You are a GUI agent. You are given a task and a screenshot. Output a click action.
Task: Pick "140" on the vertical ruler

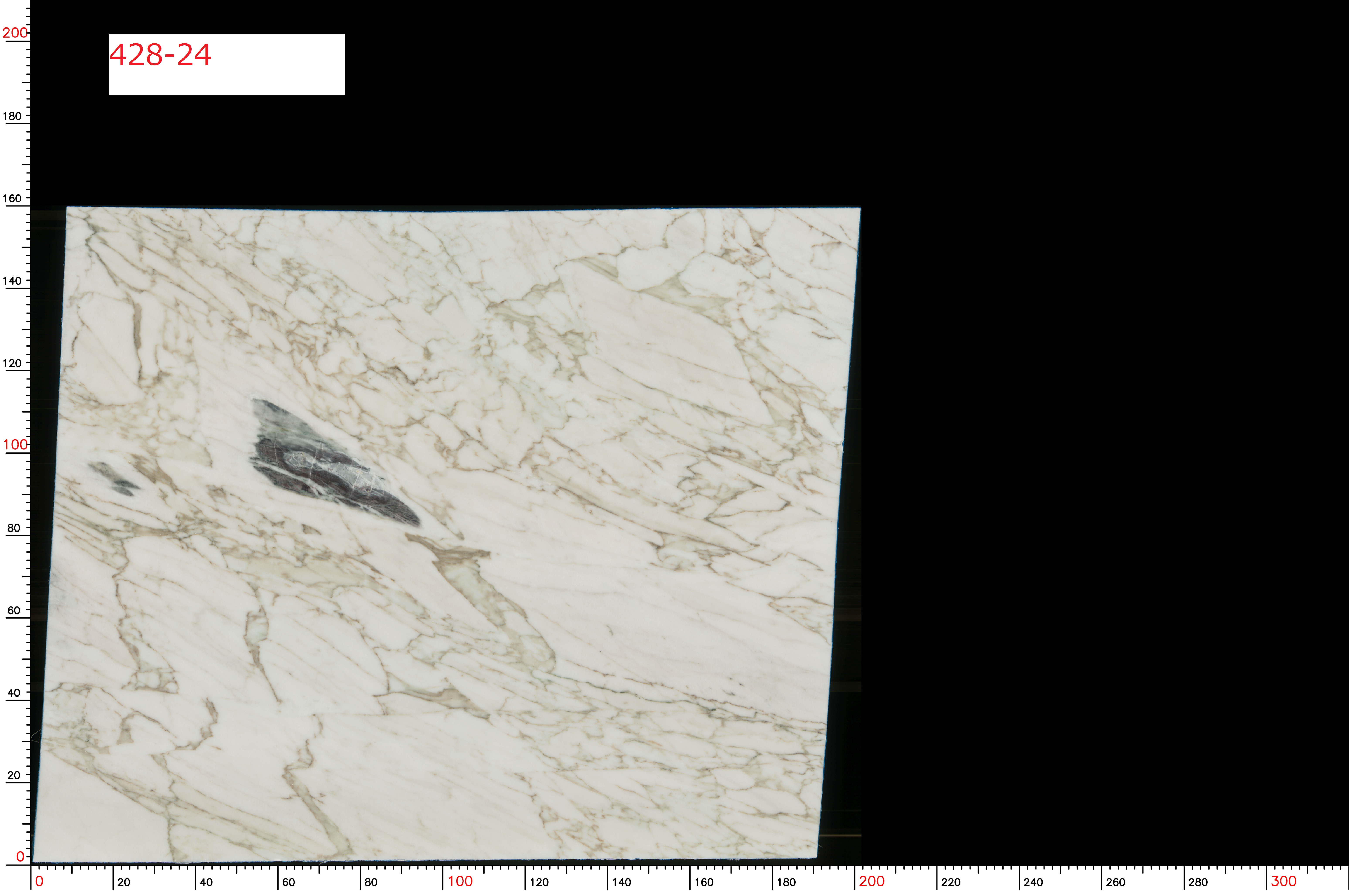[12, 281]
